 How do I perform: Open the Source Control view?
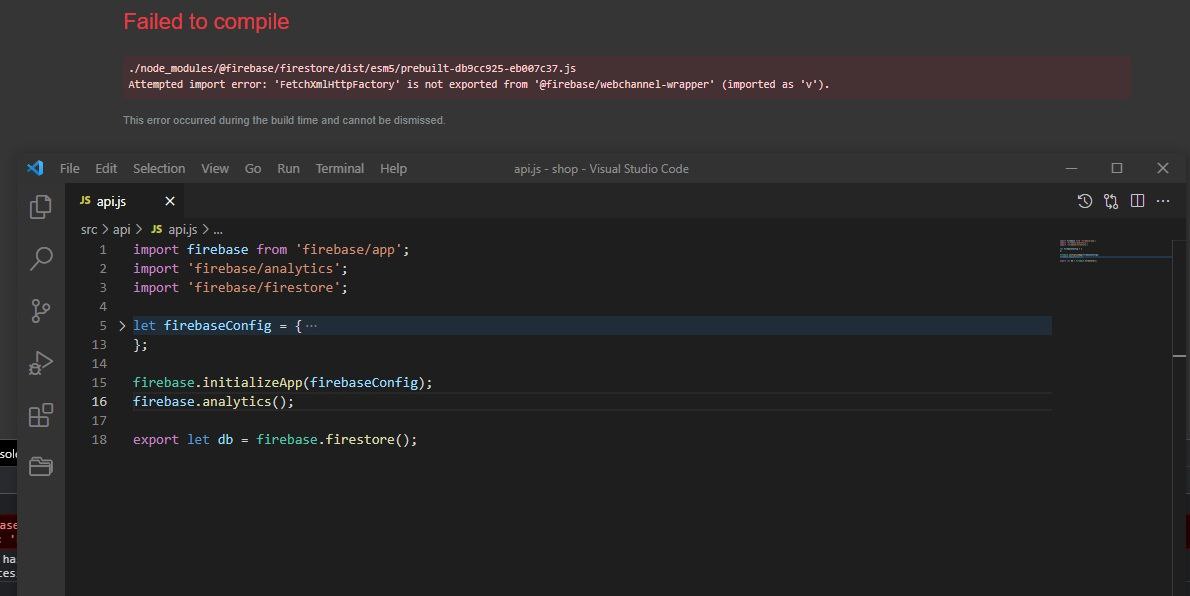41,310
